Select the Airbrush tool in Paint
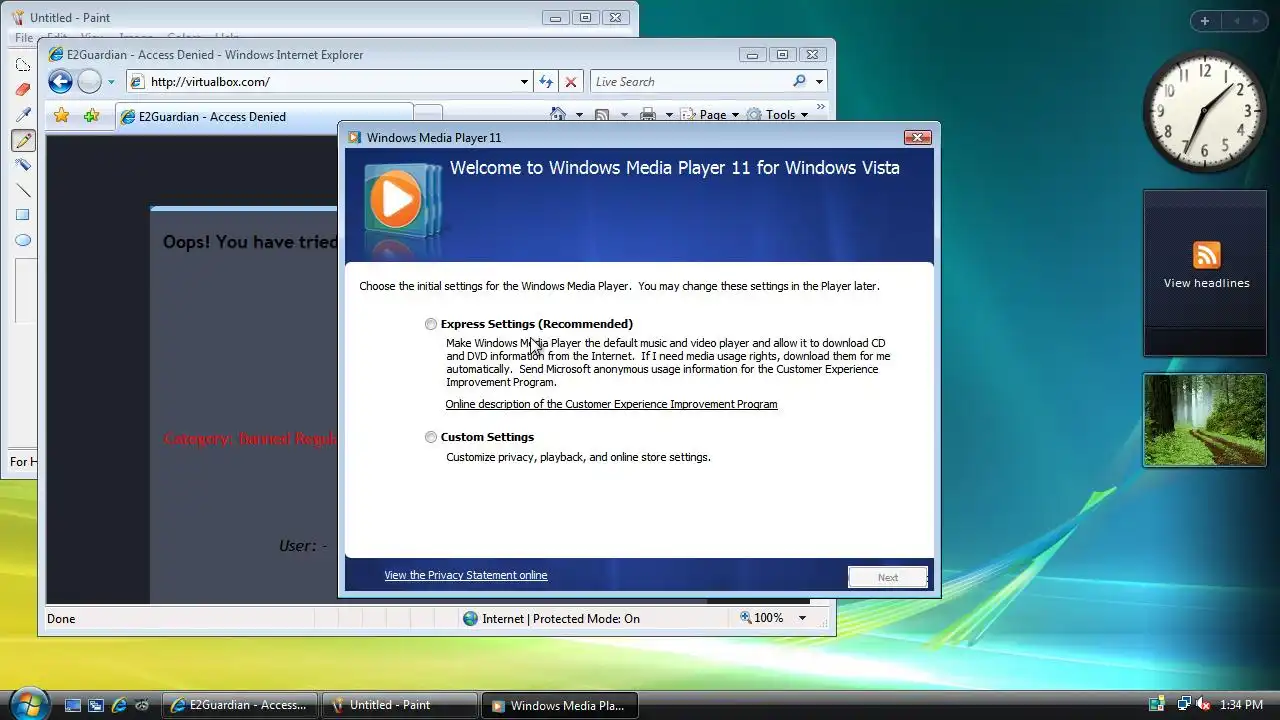The height and width of the screenshot is (720, 1280). click(23, 165)
